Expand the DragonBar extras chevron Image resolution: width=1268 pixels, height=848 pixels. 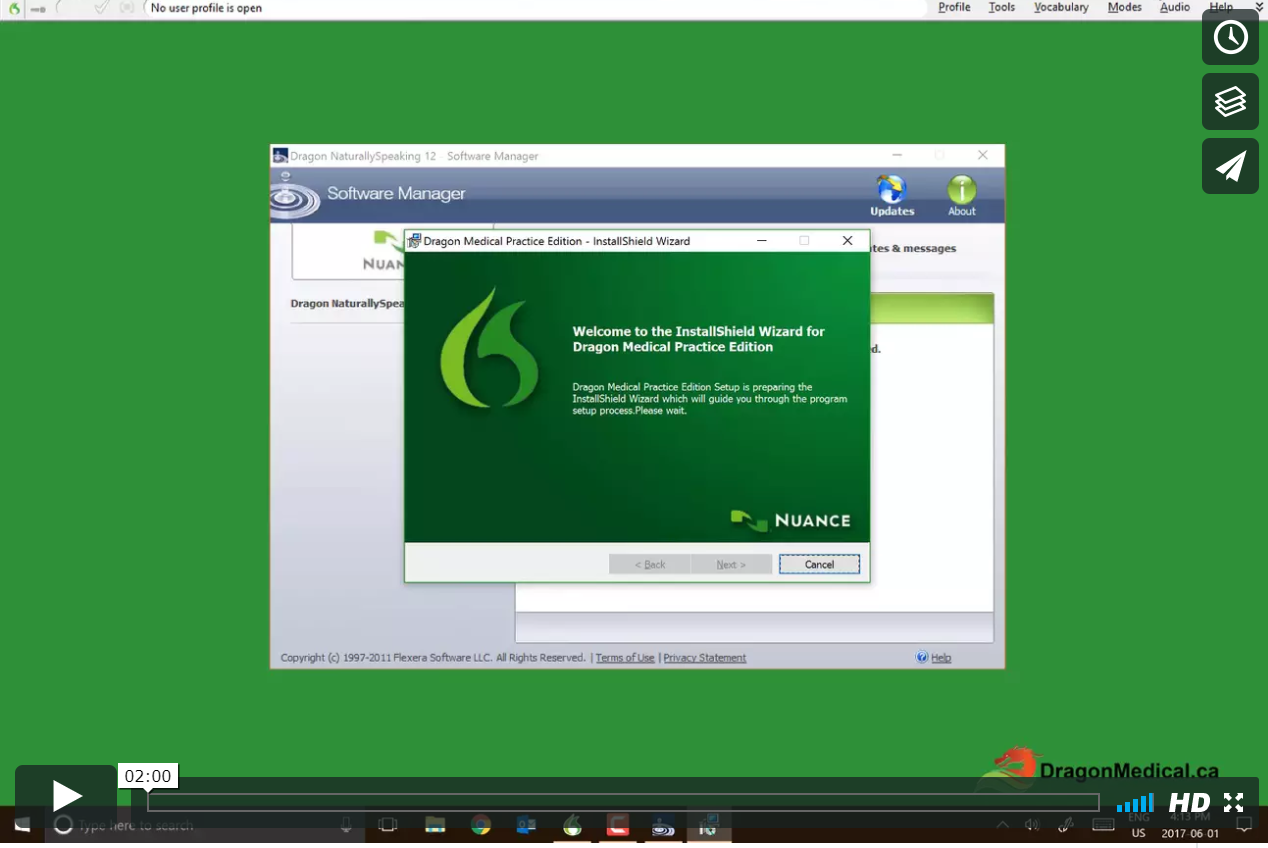(1259, 7)
